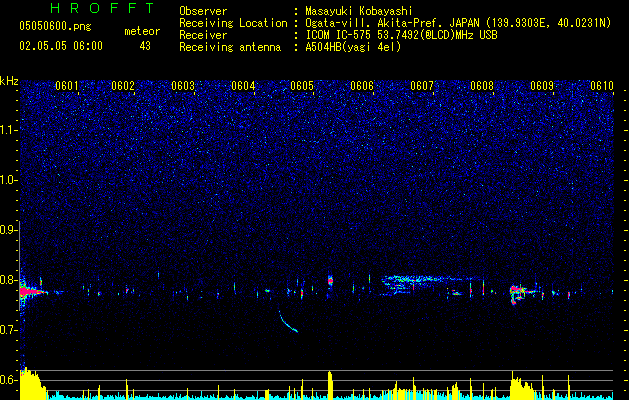Click the 0602 time marker
Screen dimensions: 629x400
[123, 86]
